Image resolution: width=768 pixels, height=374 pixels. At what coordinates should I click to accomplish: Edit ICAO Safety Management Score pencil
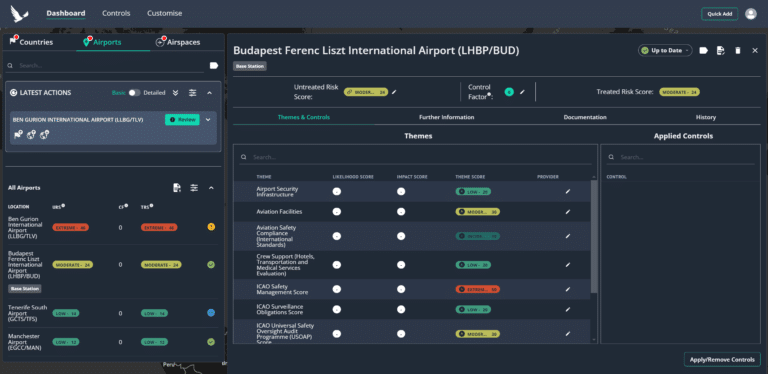pyautogui.click(x=568, y=289)
